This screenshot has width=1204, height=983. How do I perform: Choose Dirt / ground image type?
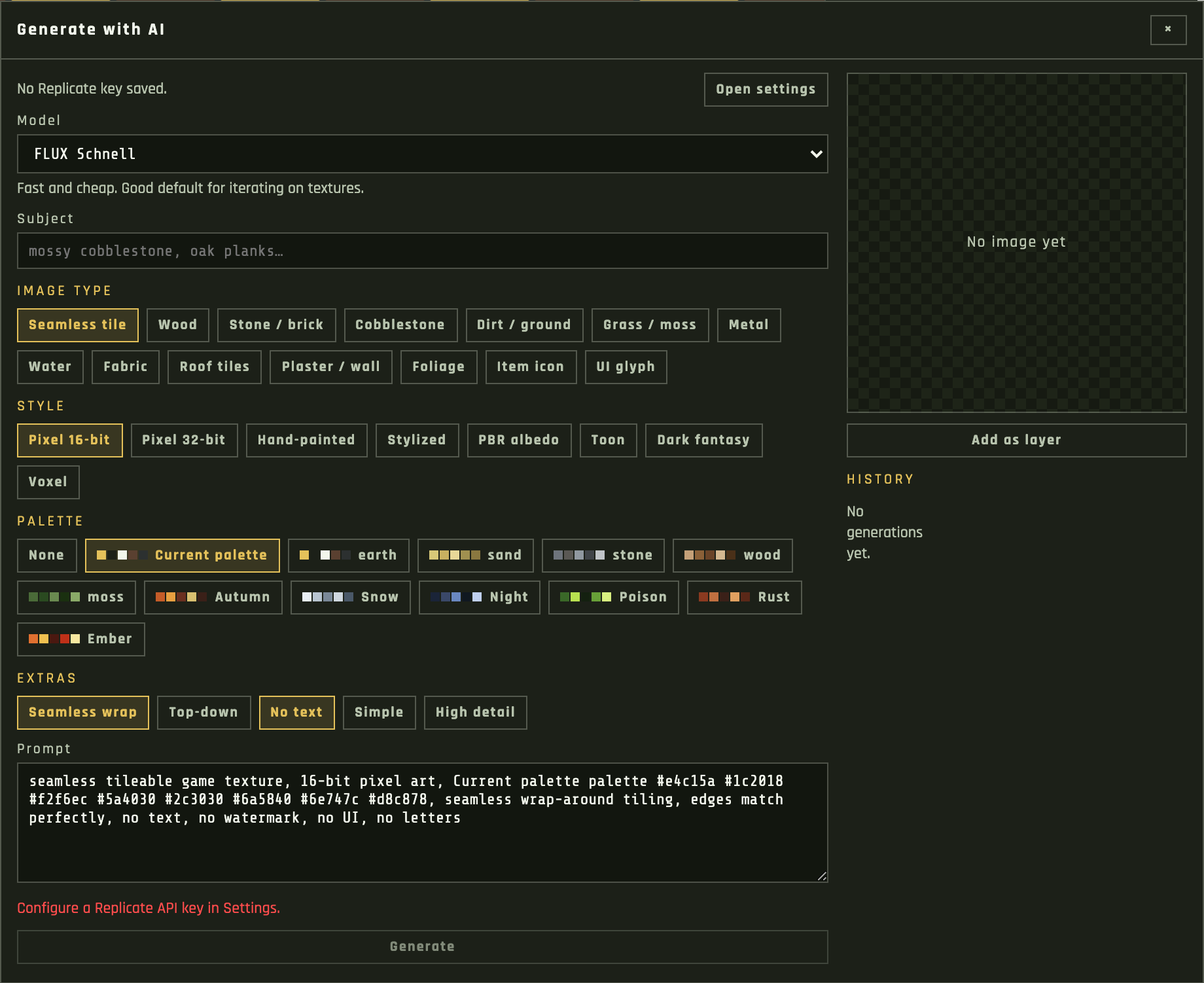point(524,325)
